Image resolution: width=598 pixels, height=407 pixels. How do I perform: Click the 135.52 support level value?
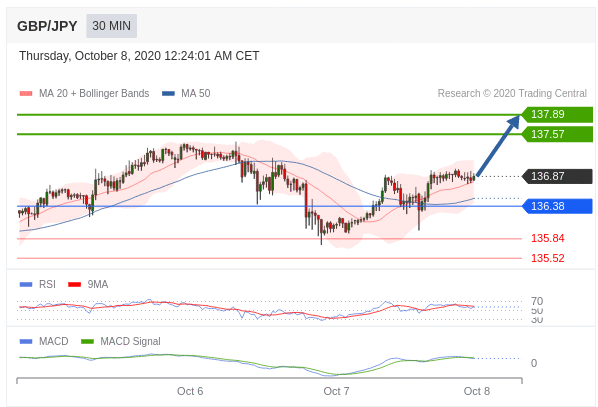point(548,258)
